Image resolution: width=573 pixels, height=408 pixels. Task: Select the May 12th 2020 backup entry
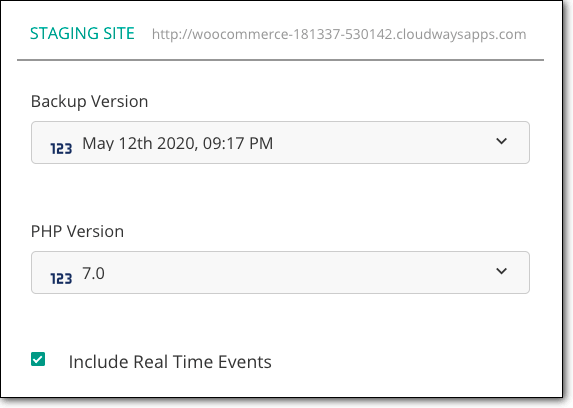178,143
